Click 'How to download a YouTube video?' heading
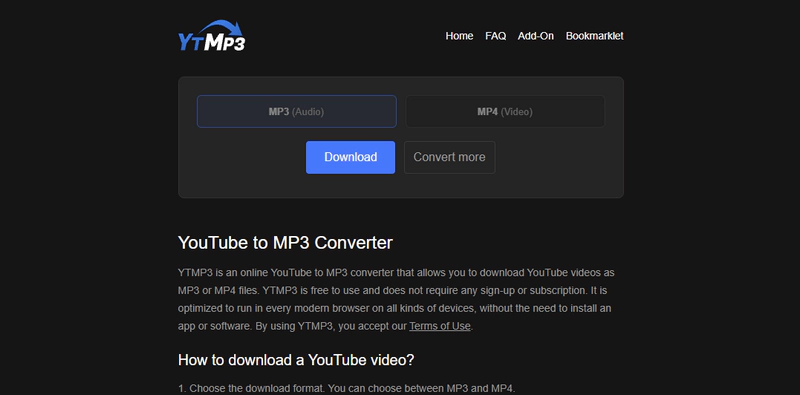 coord(296,360)
